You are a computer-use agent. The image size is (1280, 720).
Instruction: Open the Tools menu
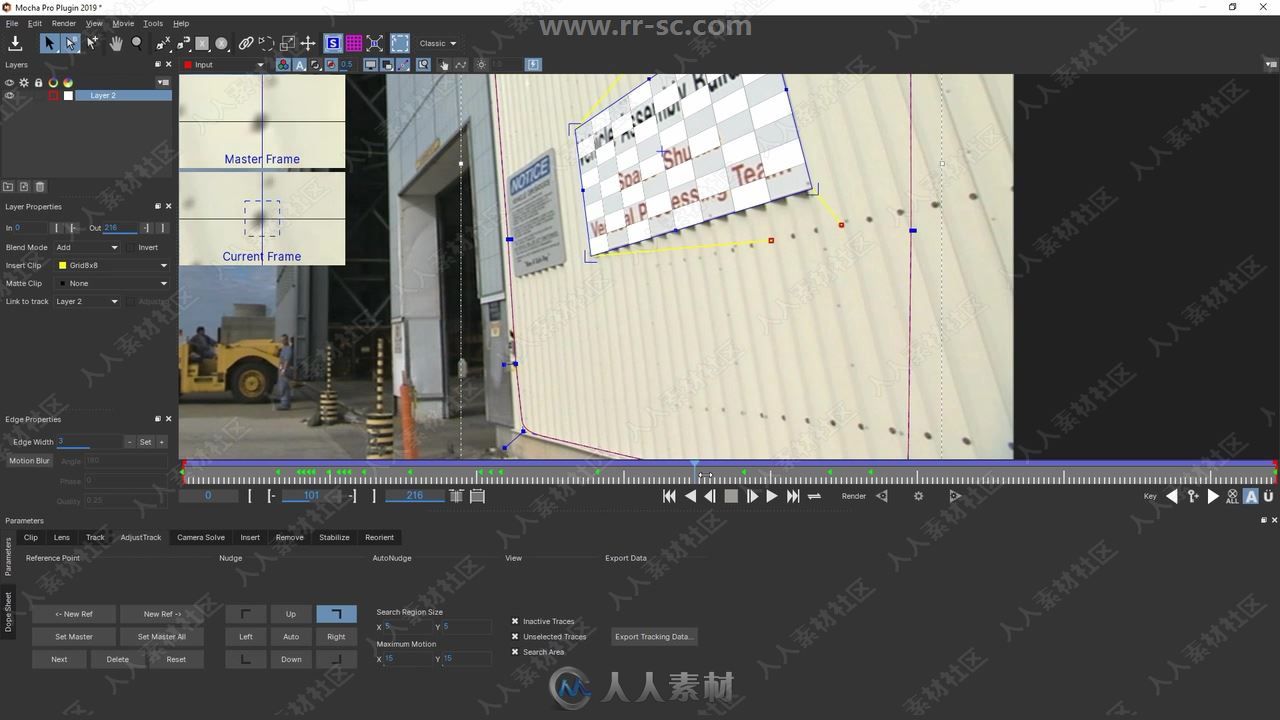153,23
